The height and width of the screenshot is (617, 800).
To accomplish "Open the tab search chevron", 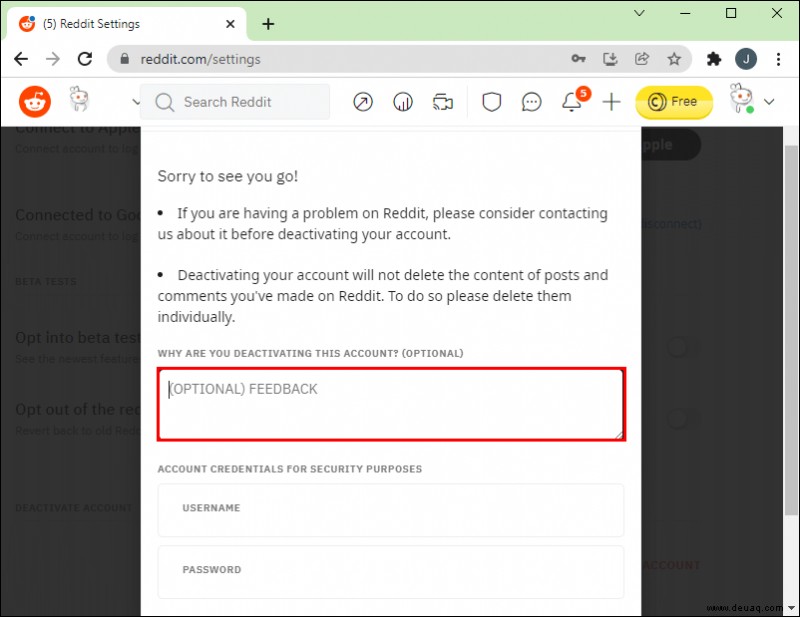I will (x=639, y=13).
